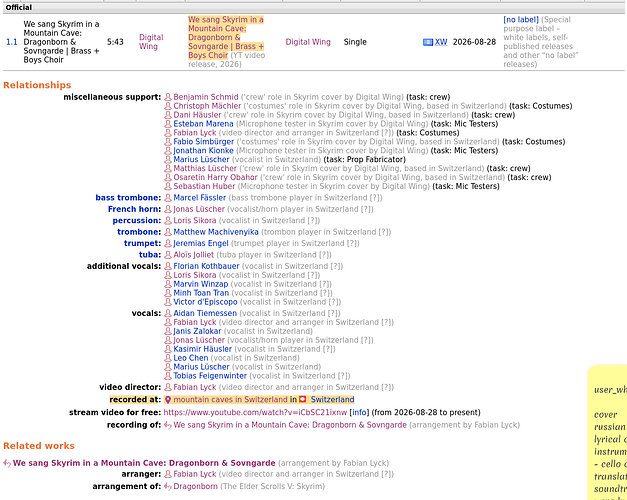Open the [no label] label link
The width and height of the screenshot is (627, 500).
click(521, 20)
